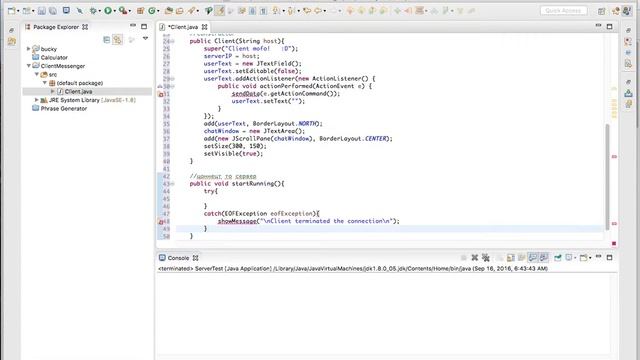Select the Phrase Generator project

[x=64, y=109]
